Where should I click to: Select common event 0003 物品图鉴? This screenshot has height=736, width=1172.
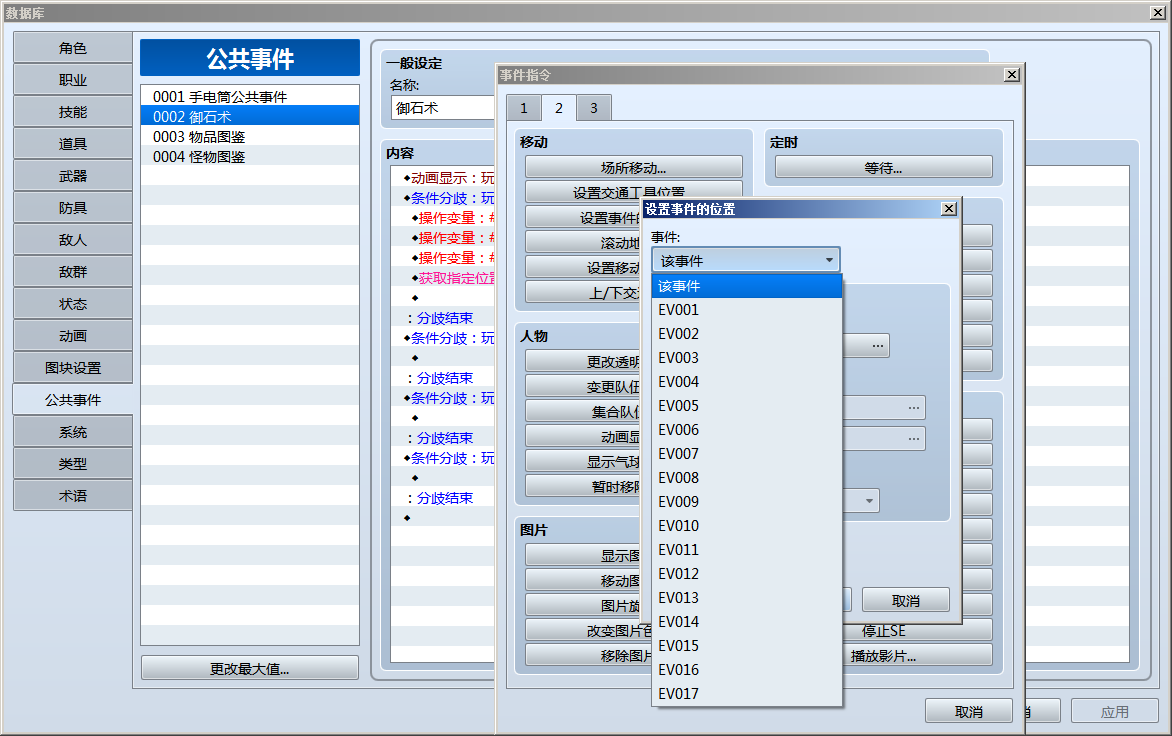click(250, 137)
